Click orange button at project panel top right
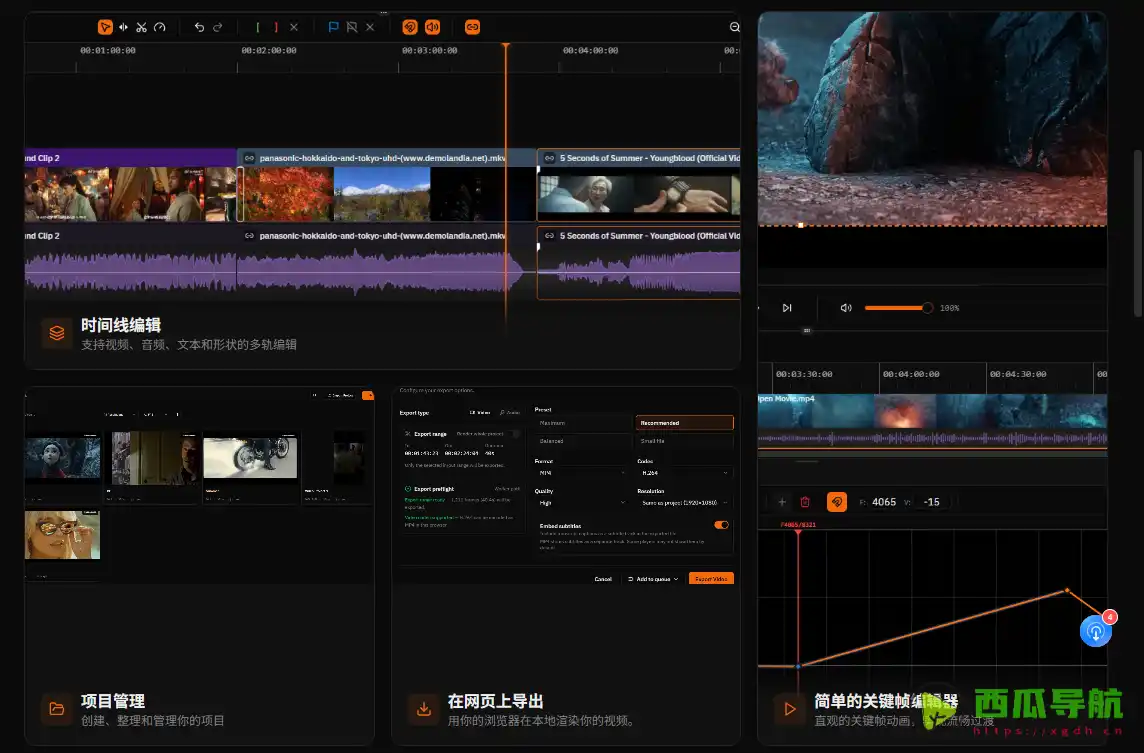The image size is (1144, 753). point(368,395)
